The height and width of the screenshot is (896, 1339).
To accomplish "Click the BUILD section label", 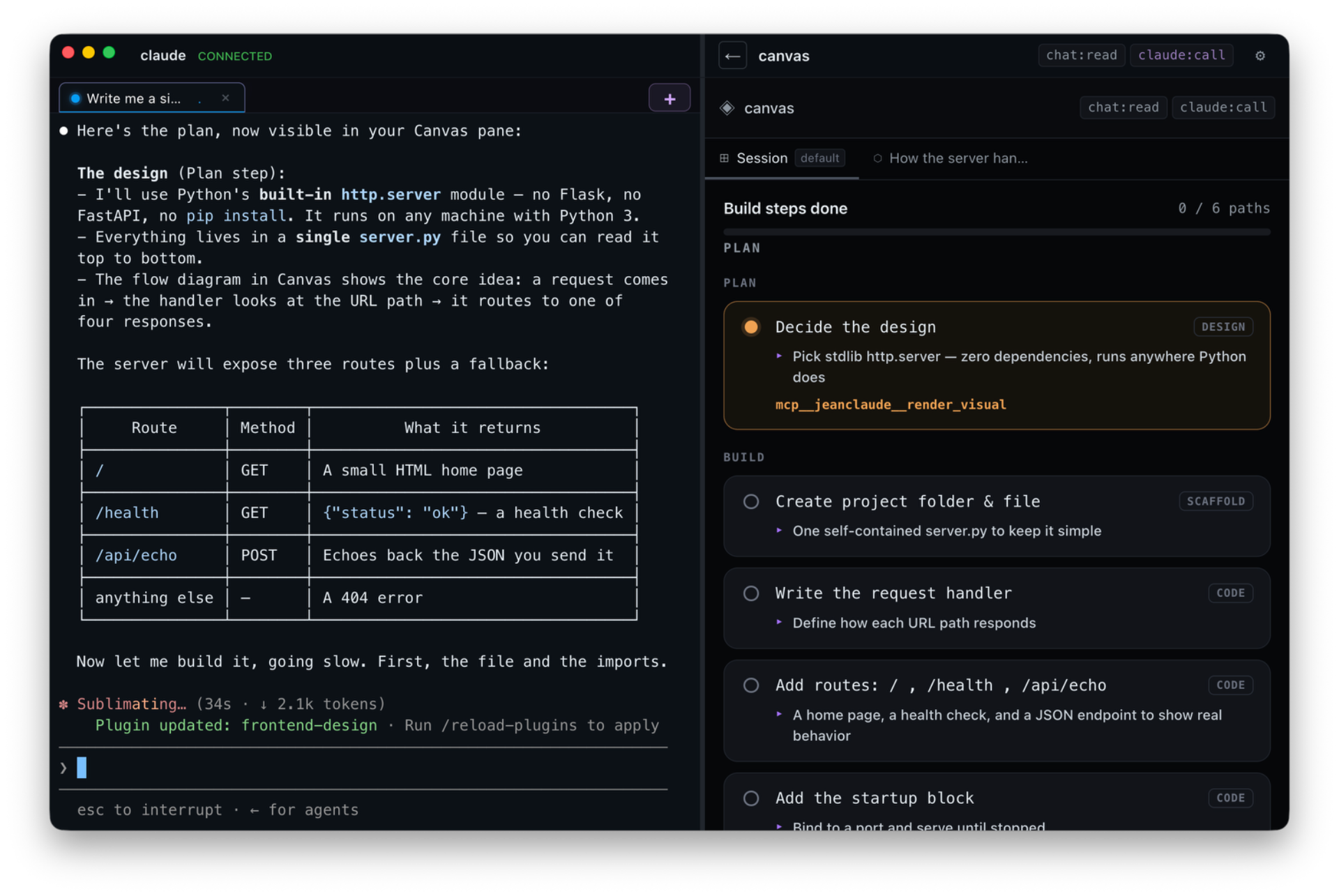I will pos(743,457).
